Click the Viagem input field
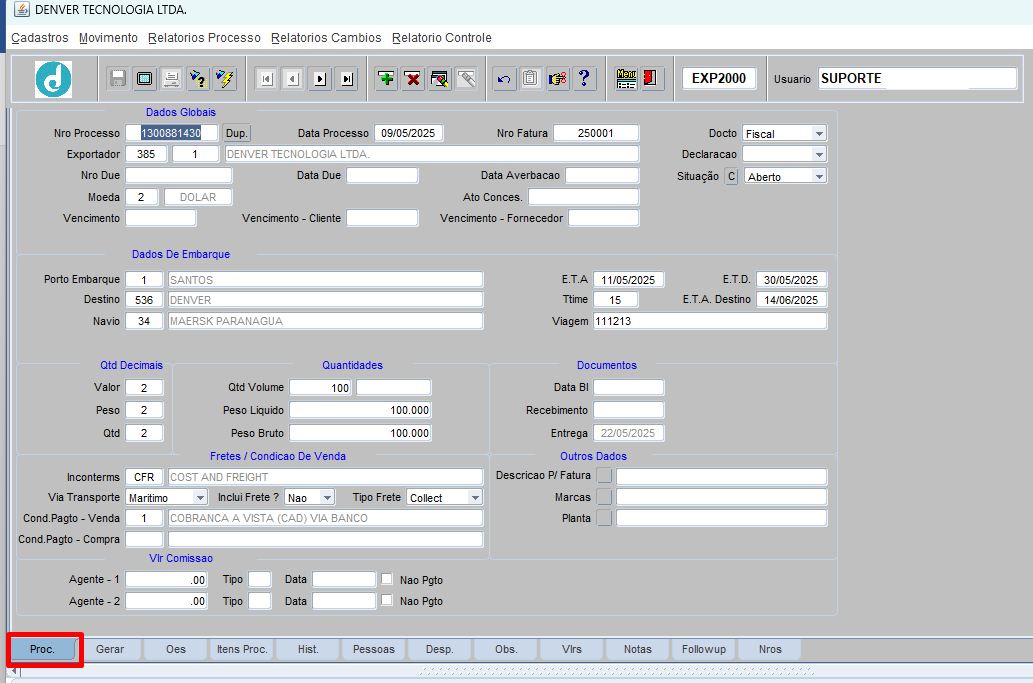Viewport: 1033px width, 683px height. [x=710, y=321]
